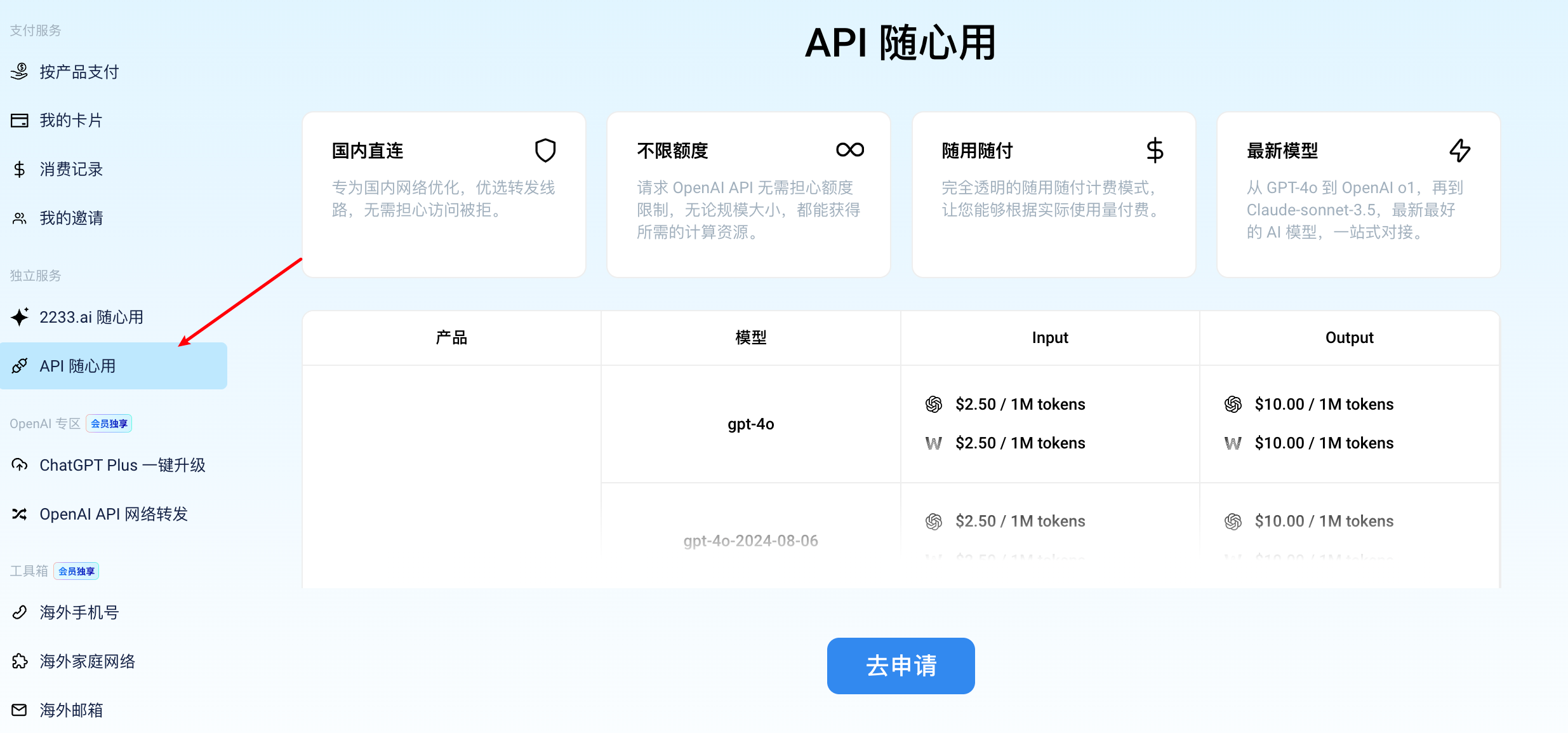Viewport: 1568px width, 733px height.
Task: Click the shield icon on 国内直连 card
Action: point(546,151)
